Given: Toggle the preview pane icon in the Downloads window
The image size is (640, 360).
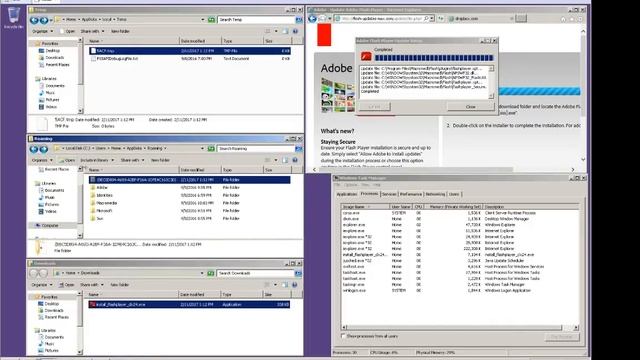Looking at the screenshot, I should [x=284, y=284].
